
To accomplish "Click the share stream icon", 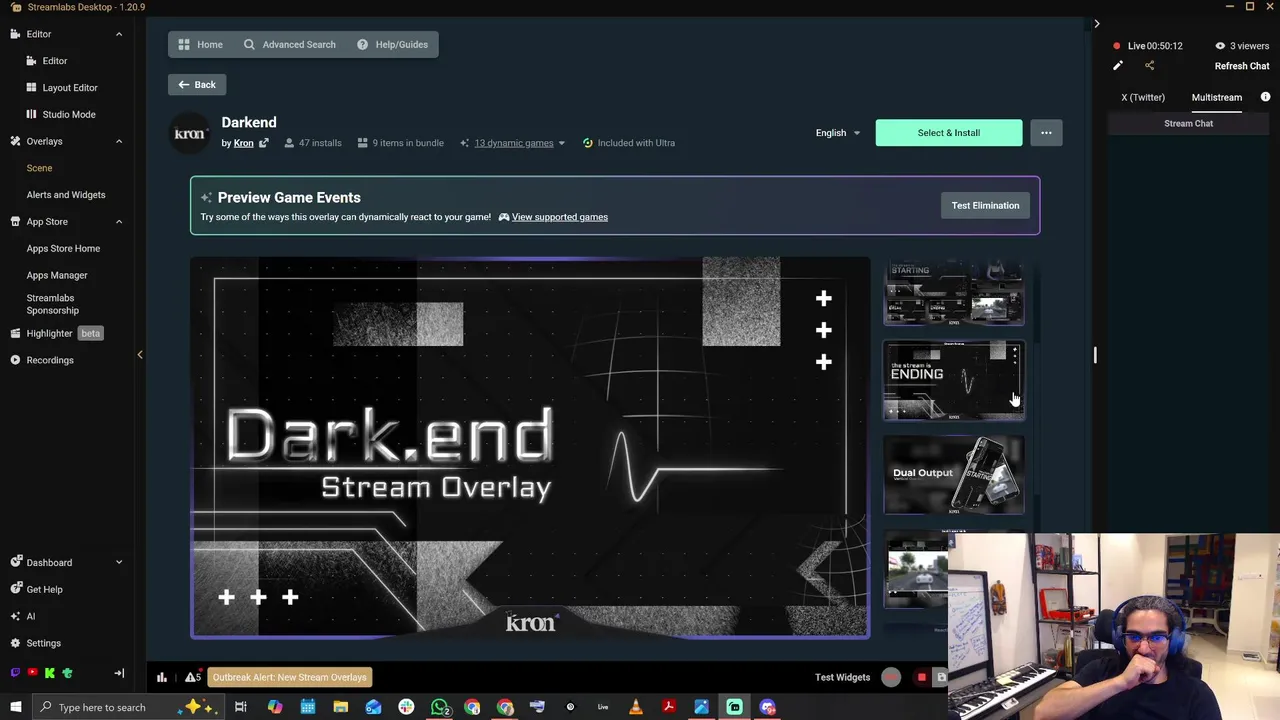I will pyautogui.click(x=1149, y=66).
